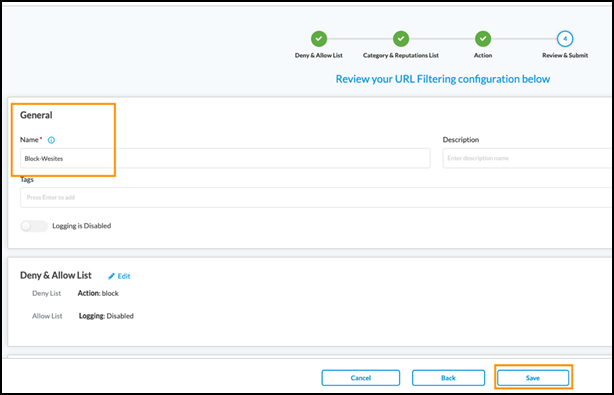The height and width of the screenshot is (395, 614).
Task: Cancel the URL filtering setup
Action: (361, 378)
